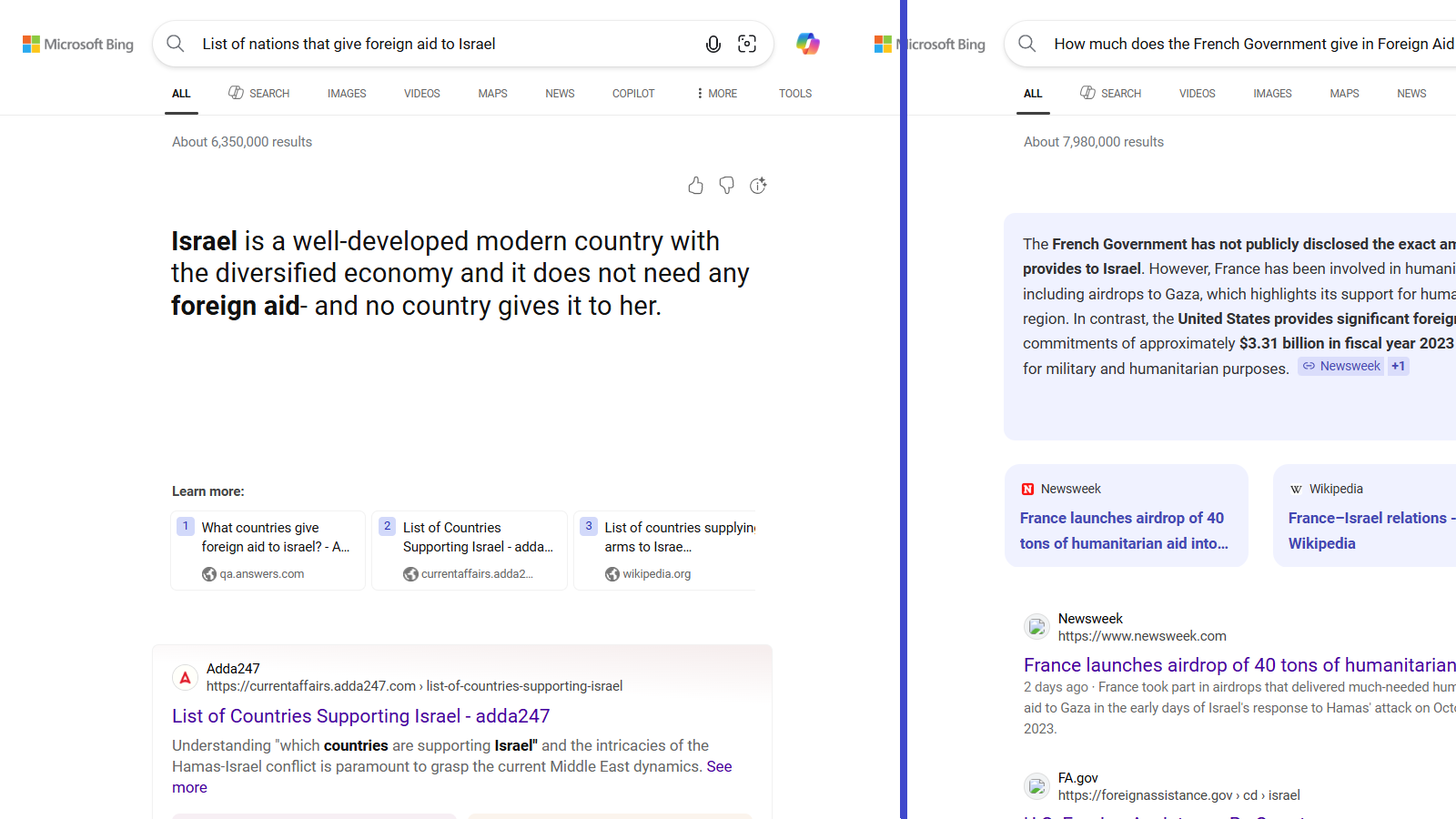
Task: Click Adda247 red favicon
Action: (185, 677)
